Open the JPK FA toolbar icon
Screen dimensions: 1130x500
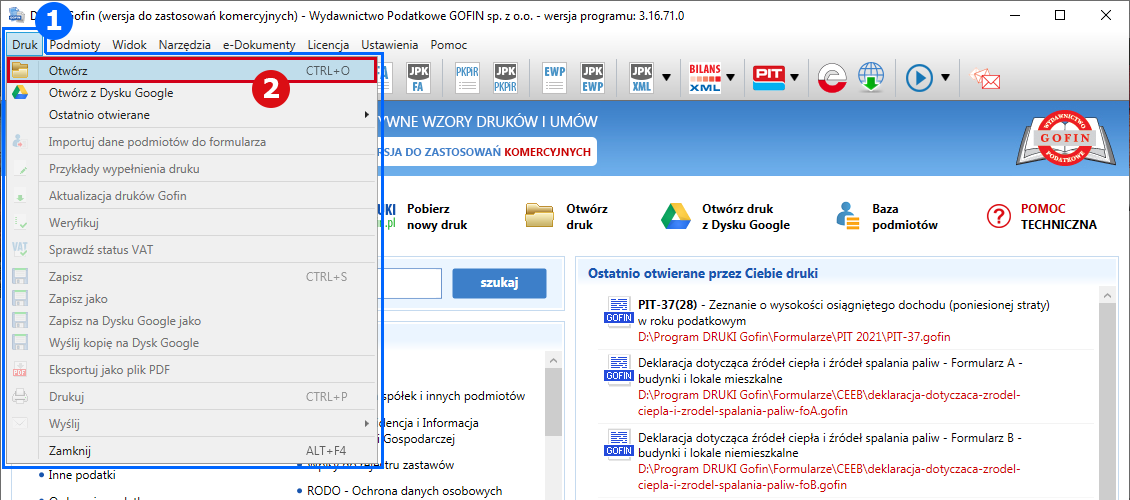[417, 76]
